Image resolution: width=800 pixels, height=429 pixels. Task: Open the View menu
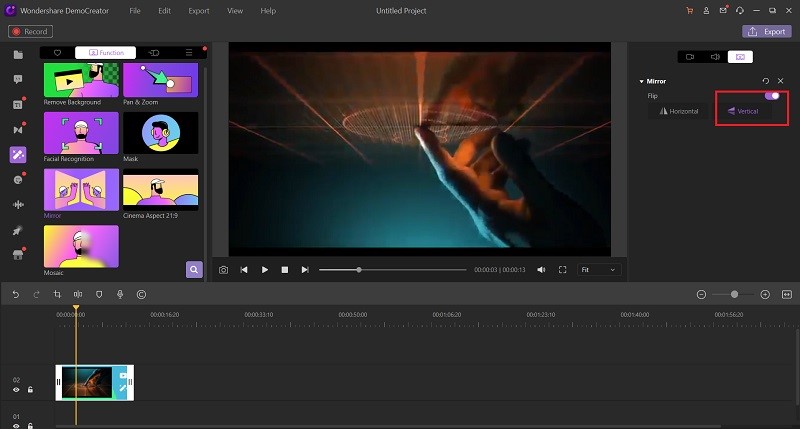click(235, 11)
